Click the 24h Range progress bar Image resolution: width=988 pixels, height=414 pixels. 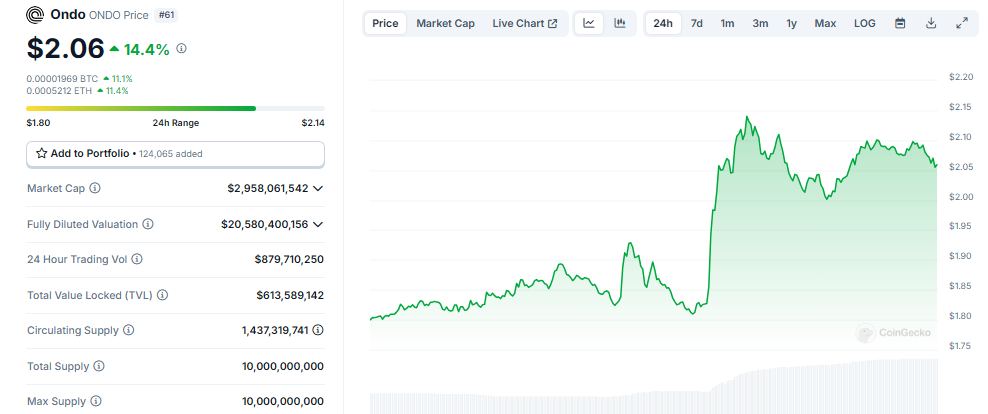[x=175, y=108]
